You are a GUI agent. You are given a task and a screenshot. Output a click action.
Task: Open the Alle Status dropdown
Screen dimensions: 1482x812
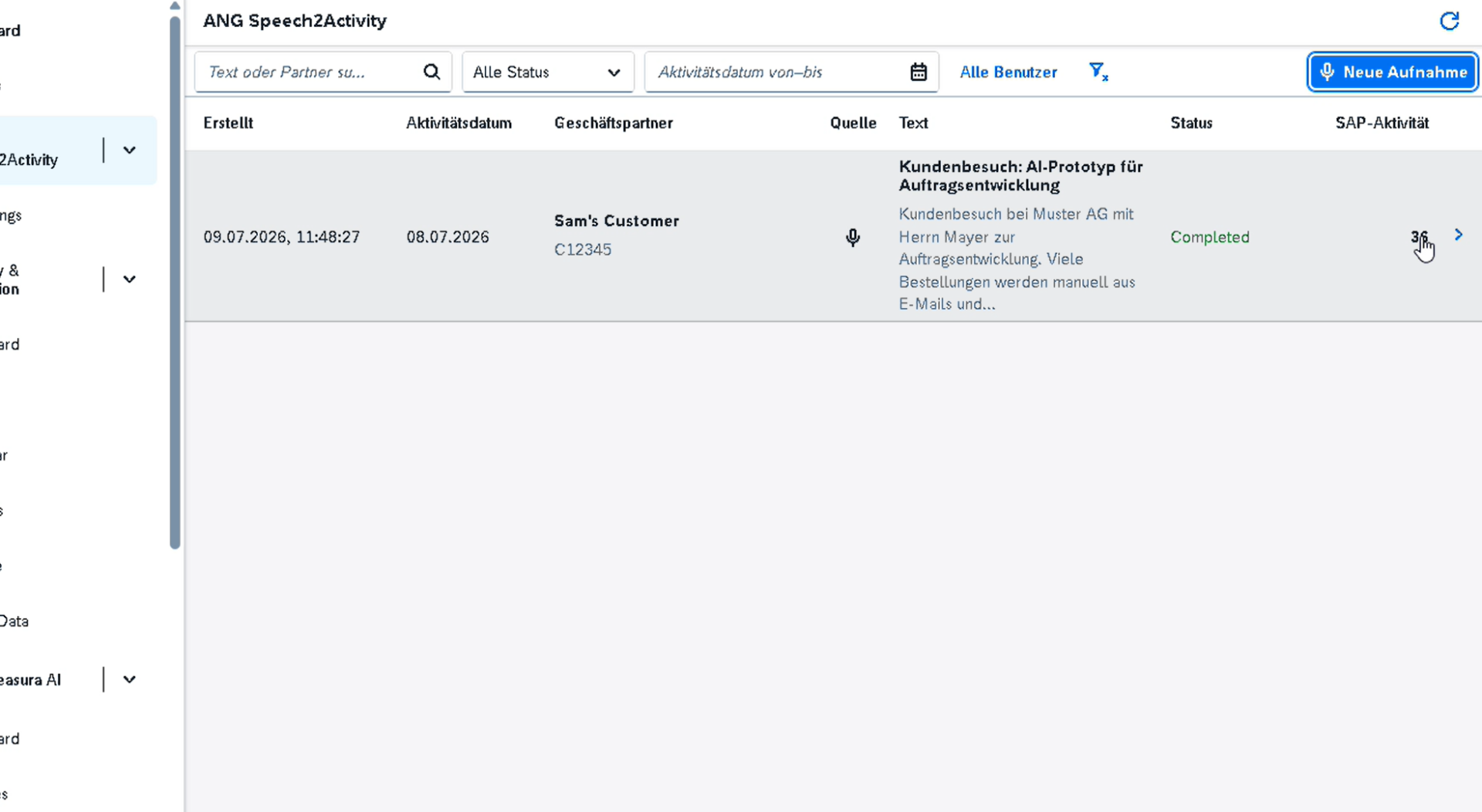[548, 72]
